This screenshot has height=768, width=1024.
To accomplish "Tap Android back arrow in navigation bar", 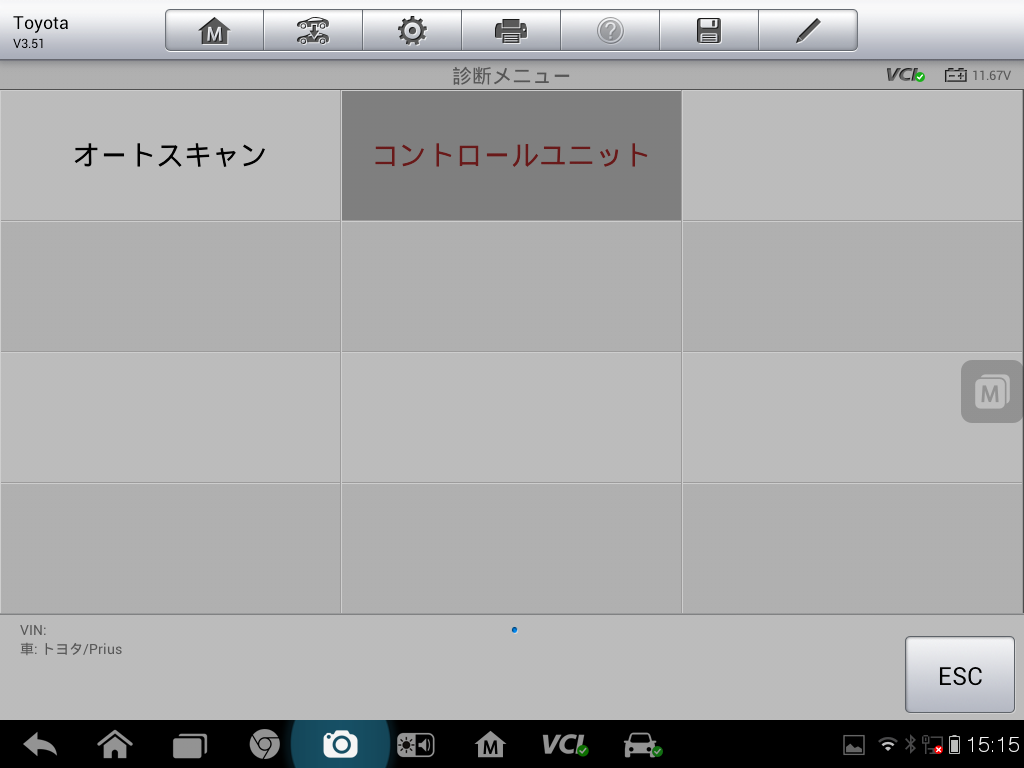I will (x=40, y=745).
